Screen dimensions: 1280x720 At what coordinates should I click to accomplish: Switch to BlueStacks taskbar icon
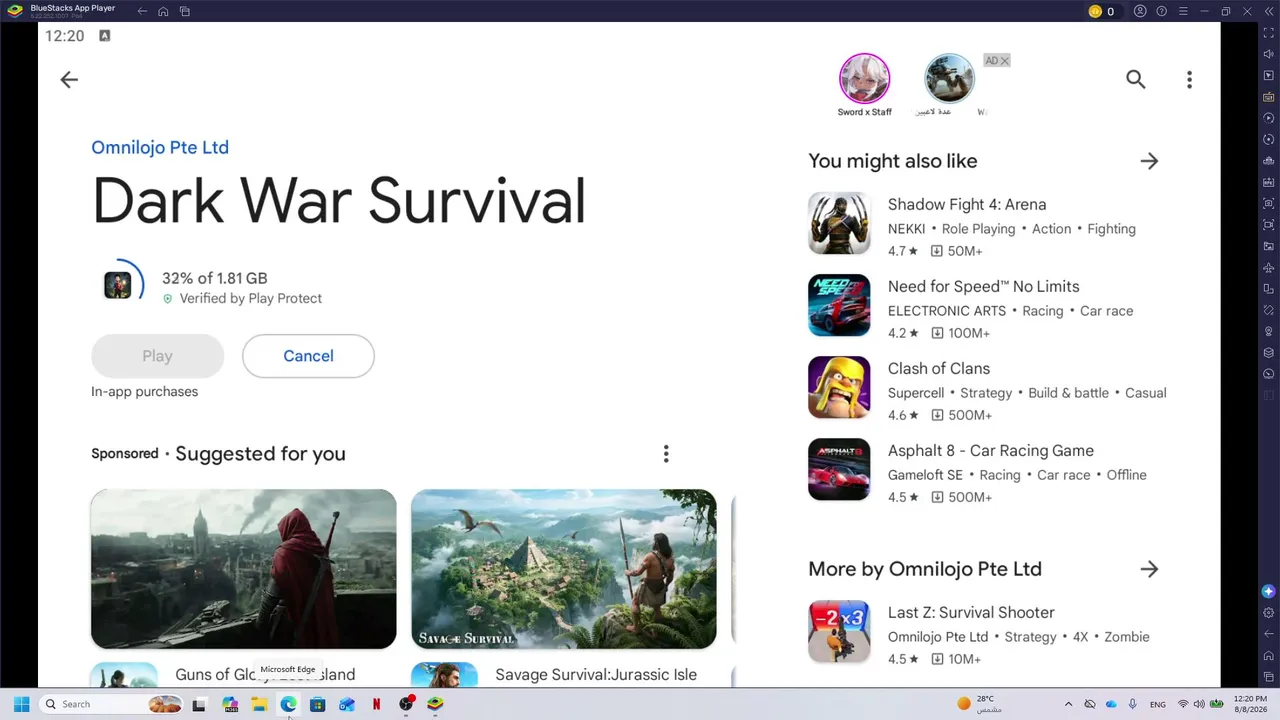pos(435,704)
